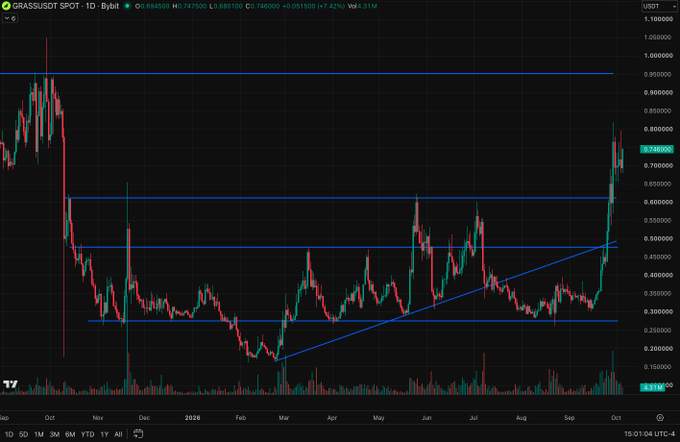Select the 1M date range
The image size is (680, 442).
coord(39,434)
